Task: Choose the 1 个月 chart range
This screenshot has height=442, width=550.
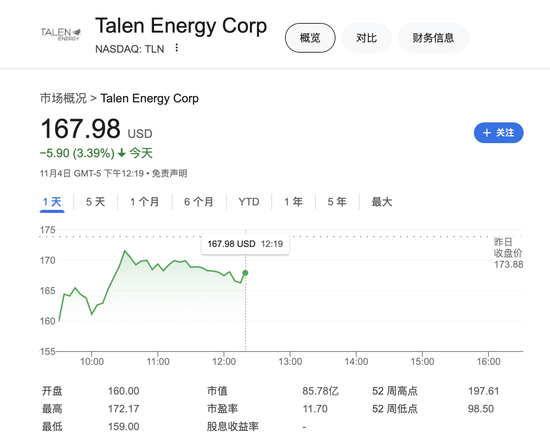Action: pos(145,202)
